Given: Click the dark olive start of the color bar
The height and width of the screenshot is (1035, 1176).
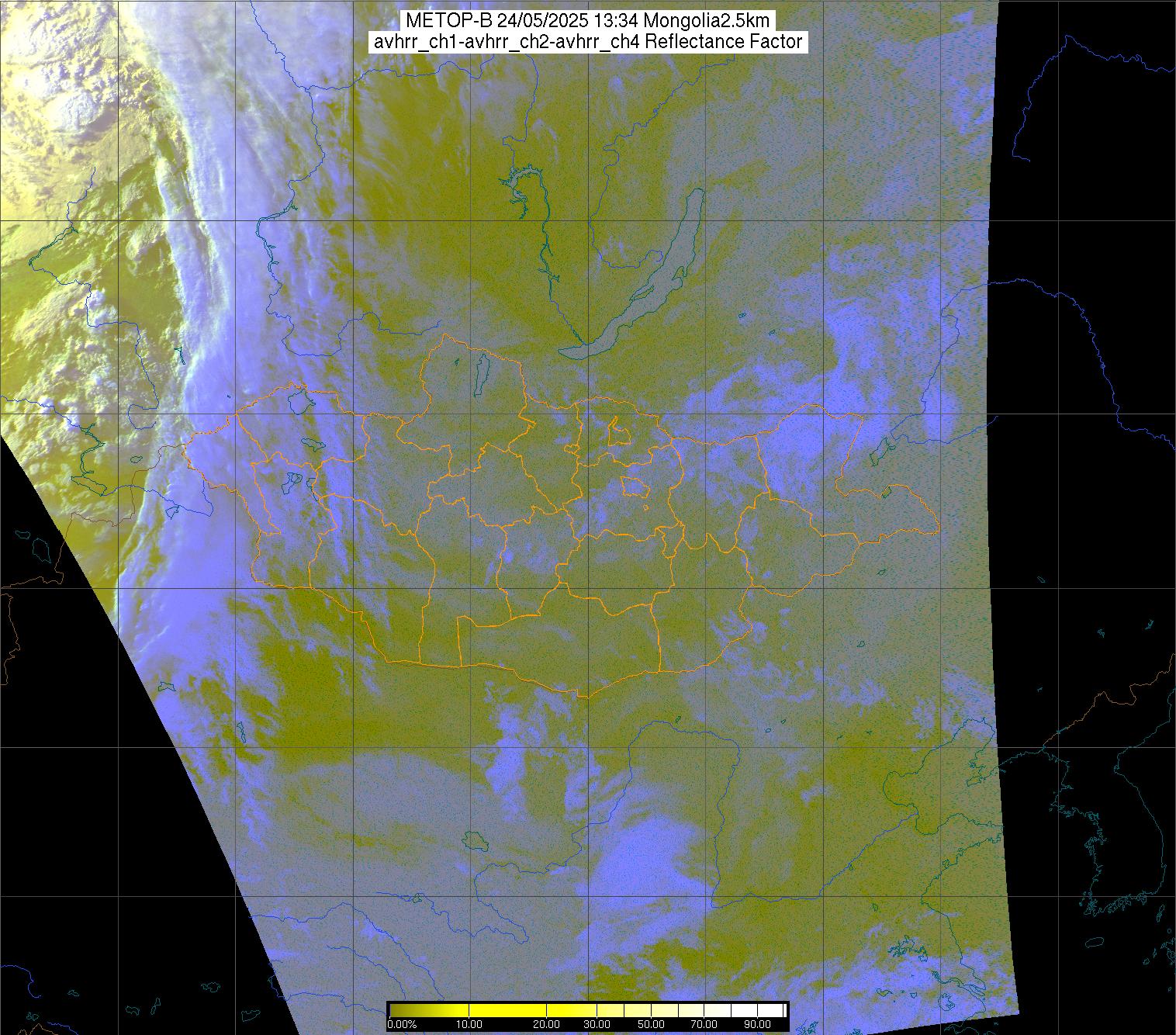Looking at the screenshot, I should coord(396,1010).
